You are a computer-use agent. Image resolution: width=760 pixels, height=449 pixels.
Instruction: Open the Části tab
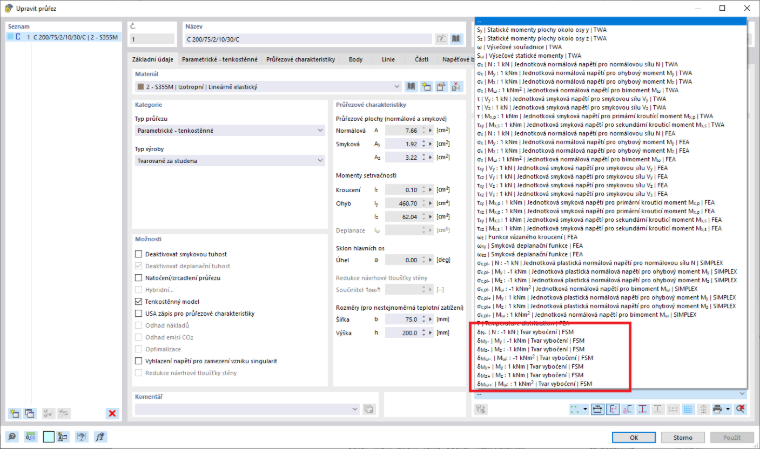[x=421, y=59]
